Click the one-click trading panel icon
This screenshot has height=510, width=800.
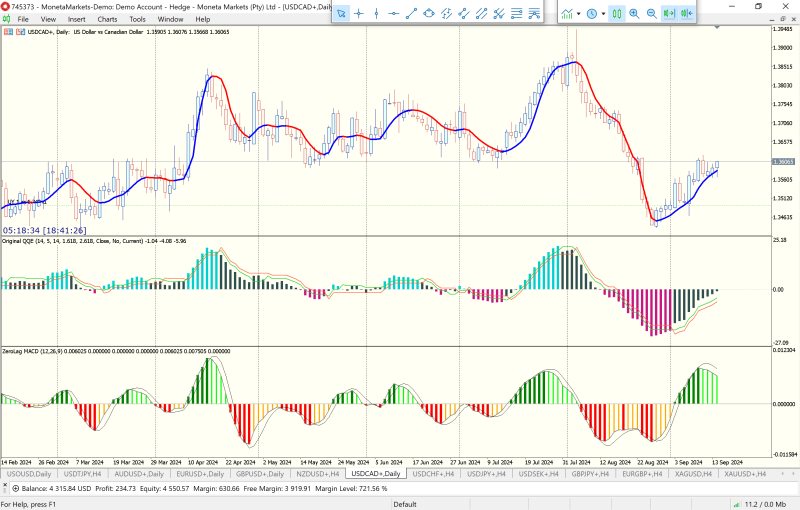tap(7, 33)
